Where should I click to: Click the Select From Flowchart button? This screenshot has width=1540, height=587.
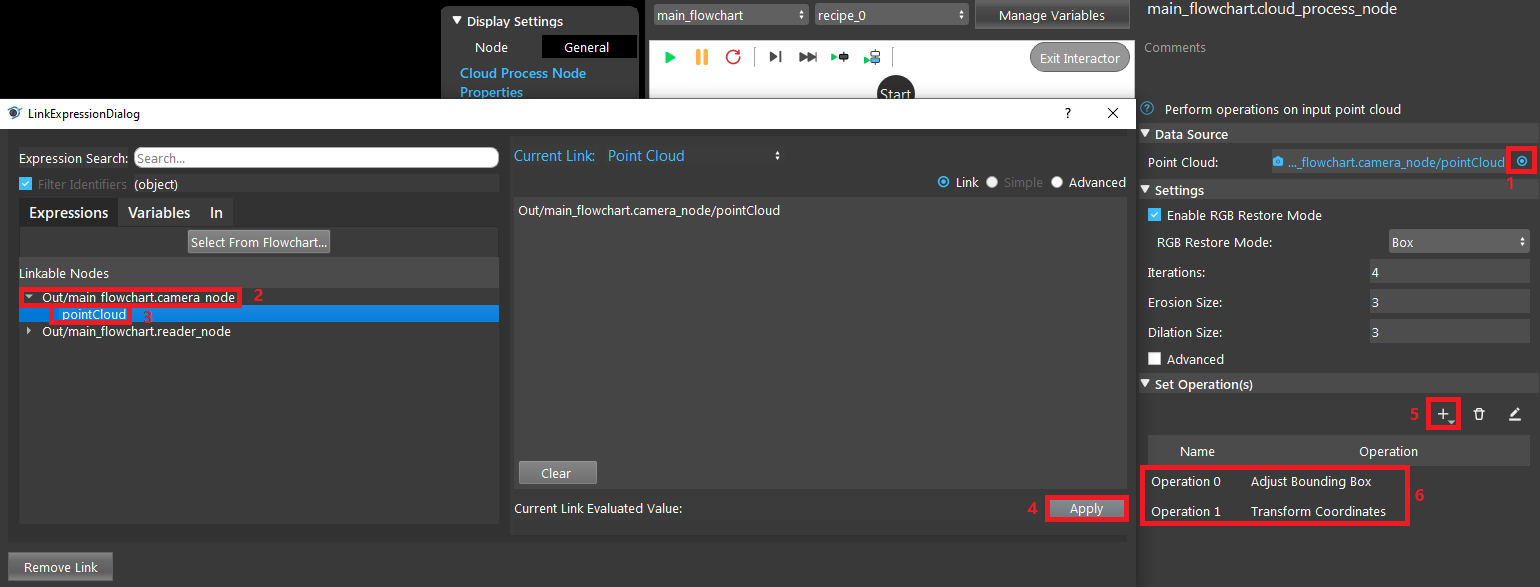click(x=259, y=242)
